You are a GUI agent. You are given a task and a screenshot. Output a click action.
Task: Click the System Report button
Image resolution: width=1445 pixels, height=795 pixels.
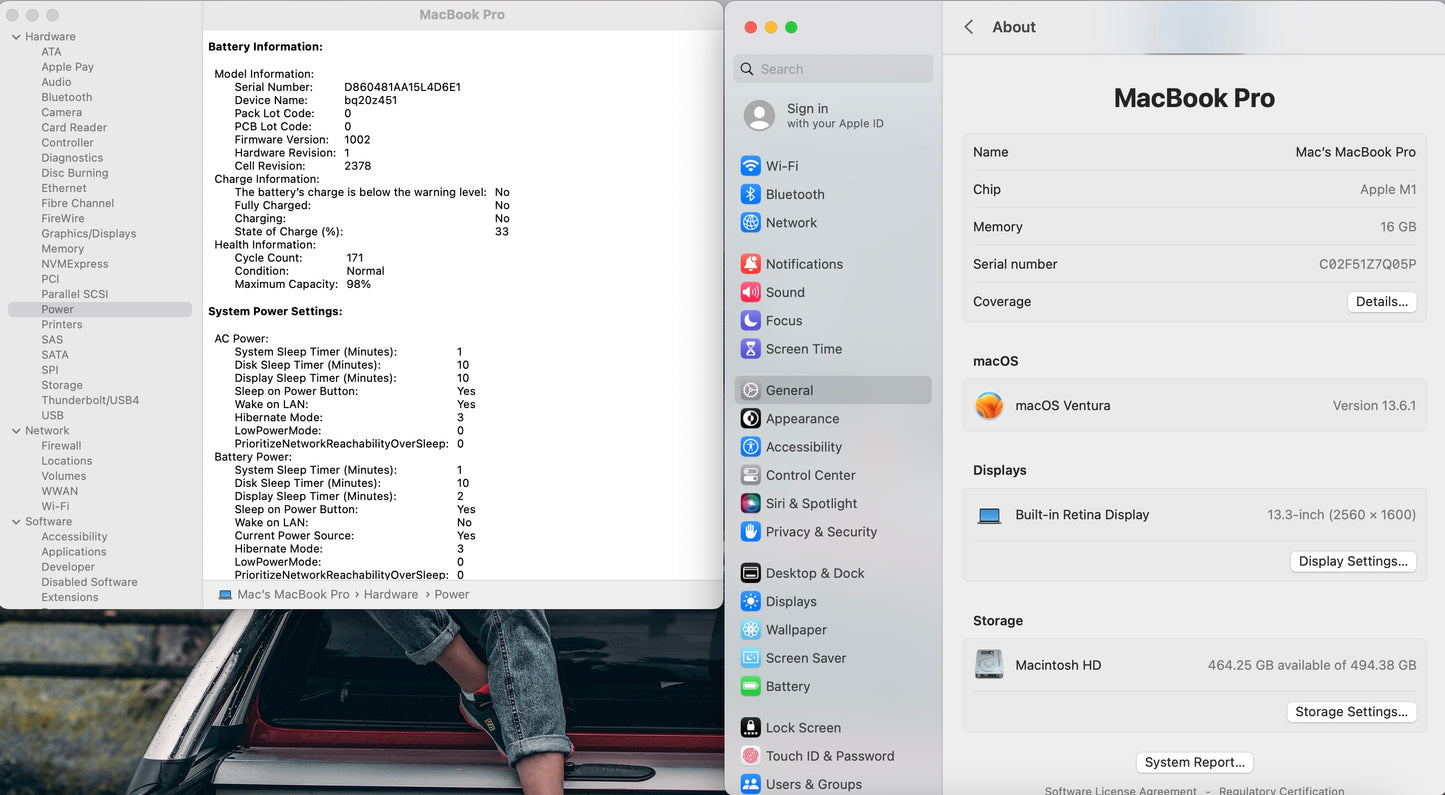click(x=1194, y=762)
